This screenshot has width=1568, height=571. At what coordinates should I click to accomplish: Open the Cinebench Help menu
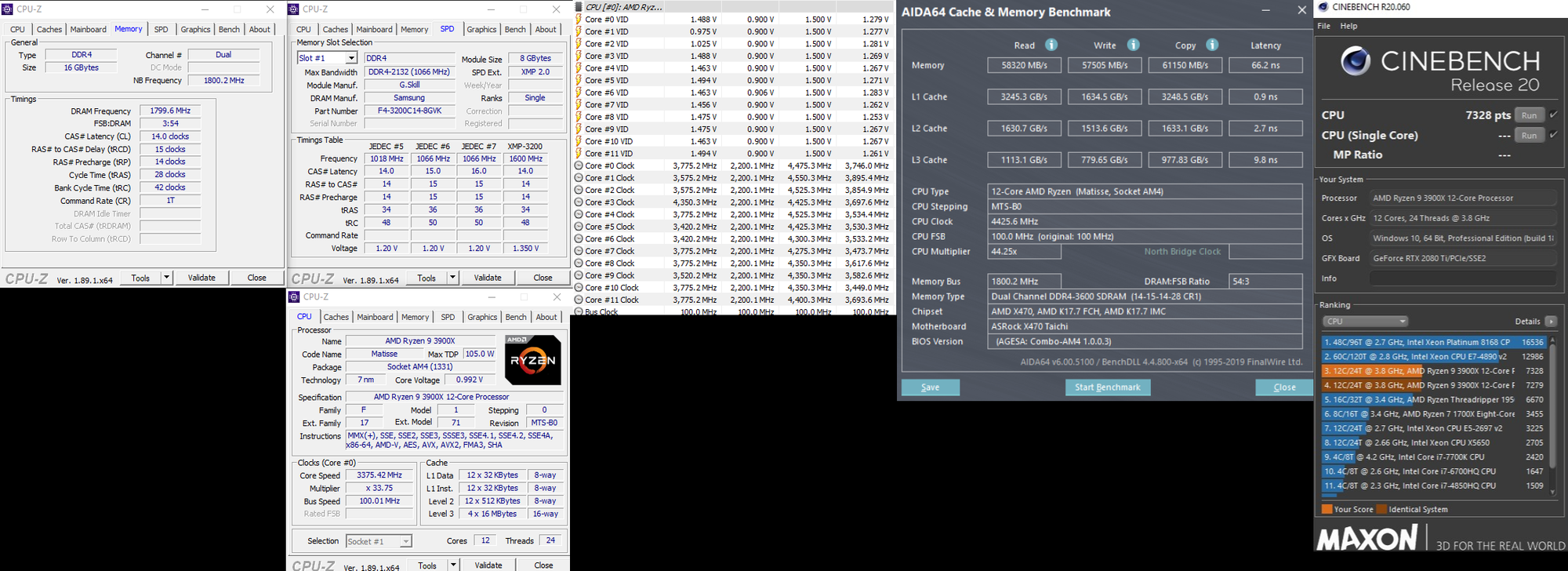(x=1348, y=26)
